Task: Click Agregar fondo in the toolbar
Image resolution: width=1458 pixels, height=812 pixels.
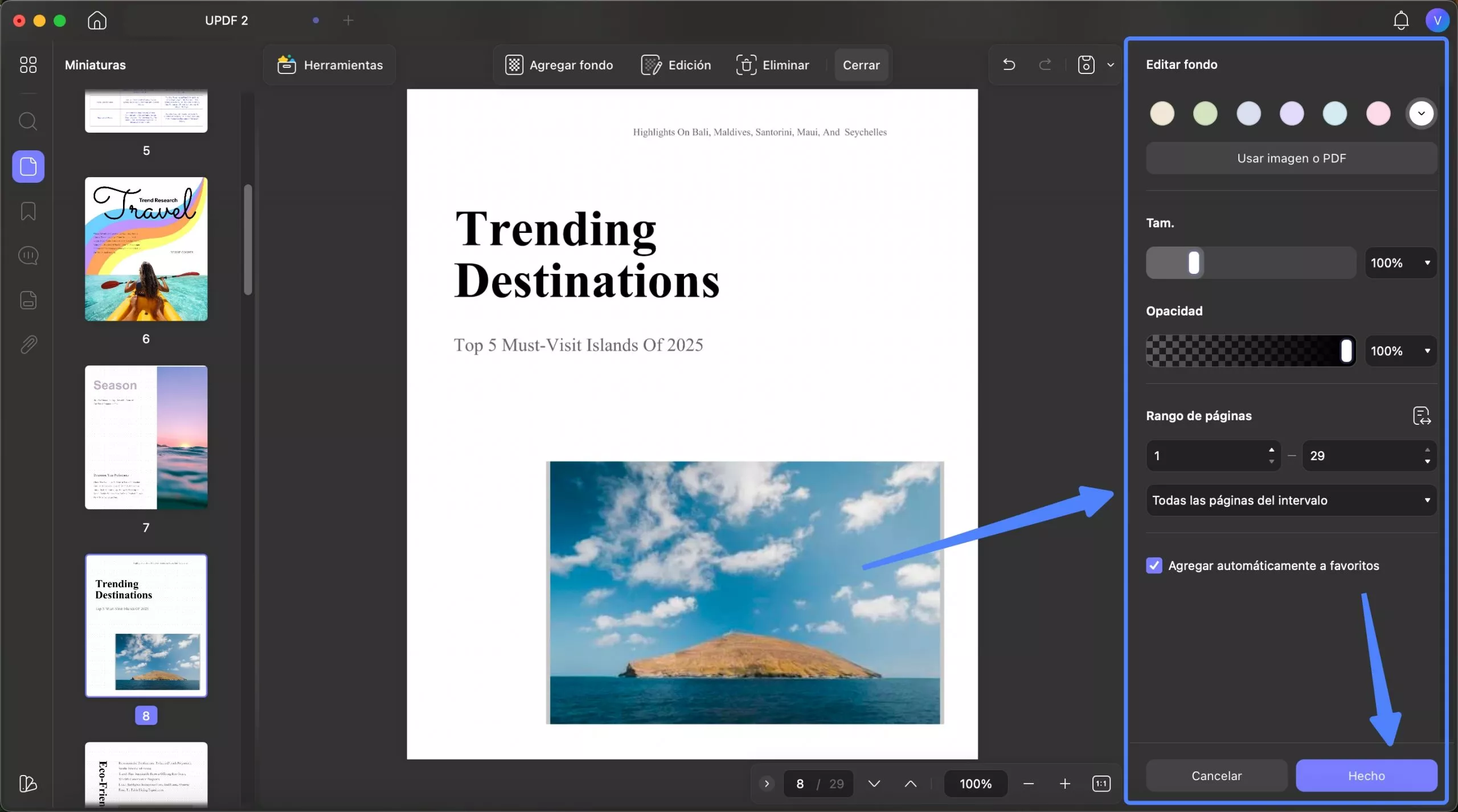Action: [x=559, y=65]
